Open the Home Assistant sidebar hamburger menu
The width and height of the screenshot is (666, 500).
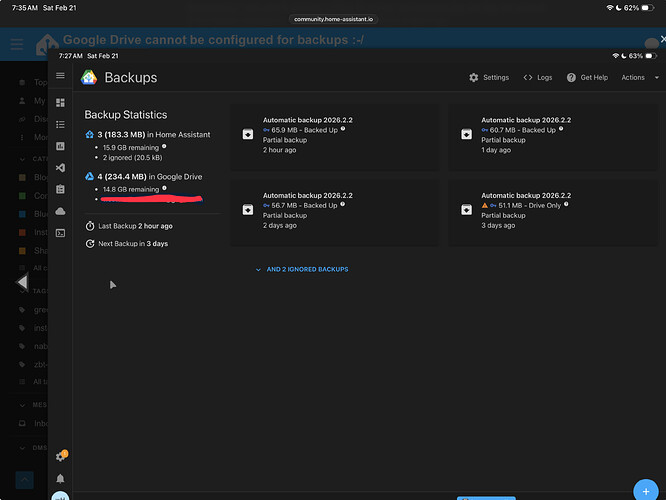point(60,76)
